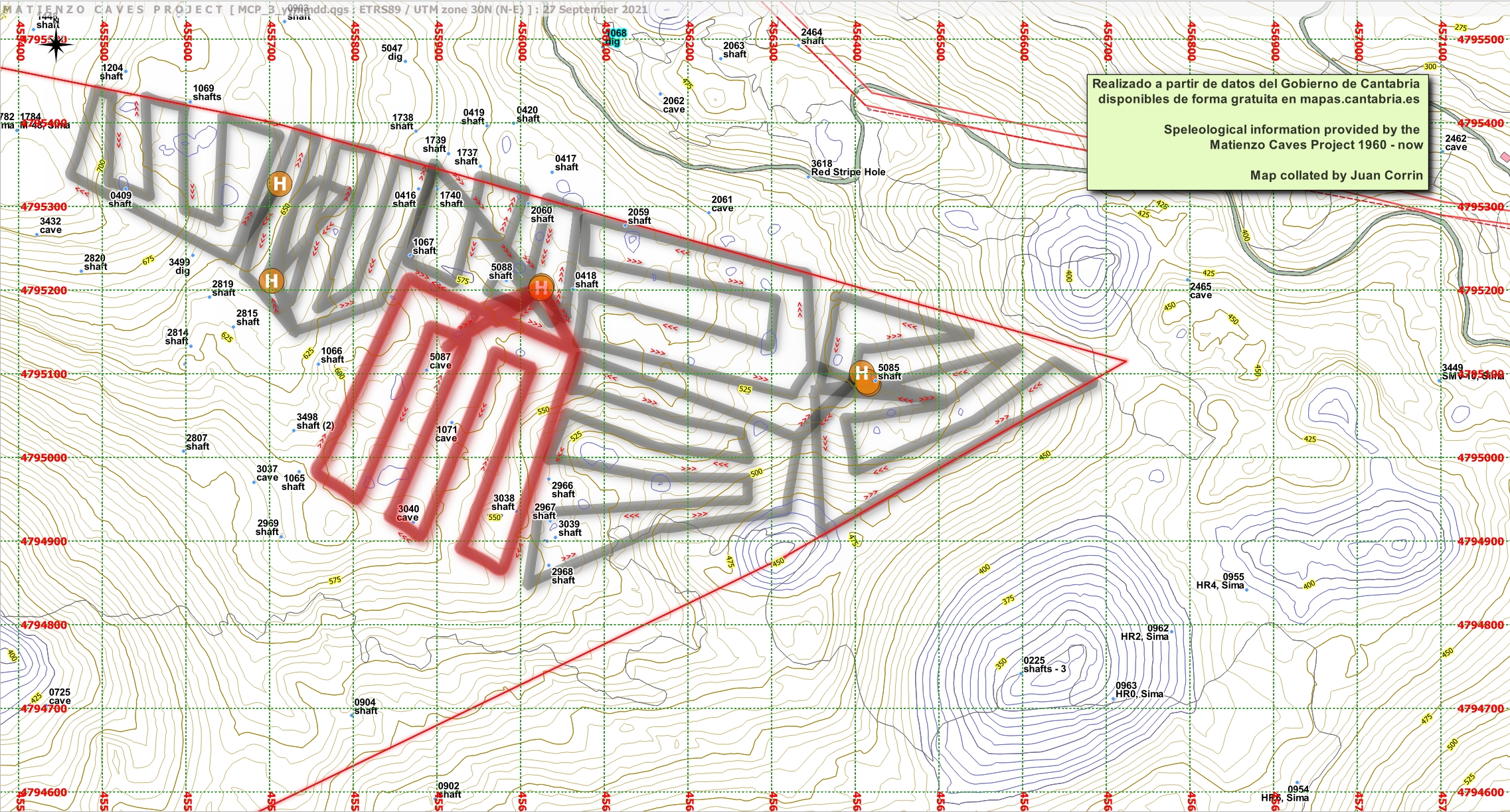Click the 3499 dig label
1510x812 pixels.
[179, 266]
